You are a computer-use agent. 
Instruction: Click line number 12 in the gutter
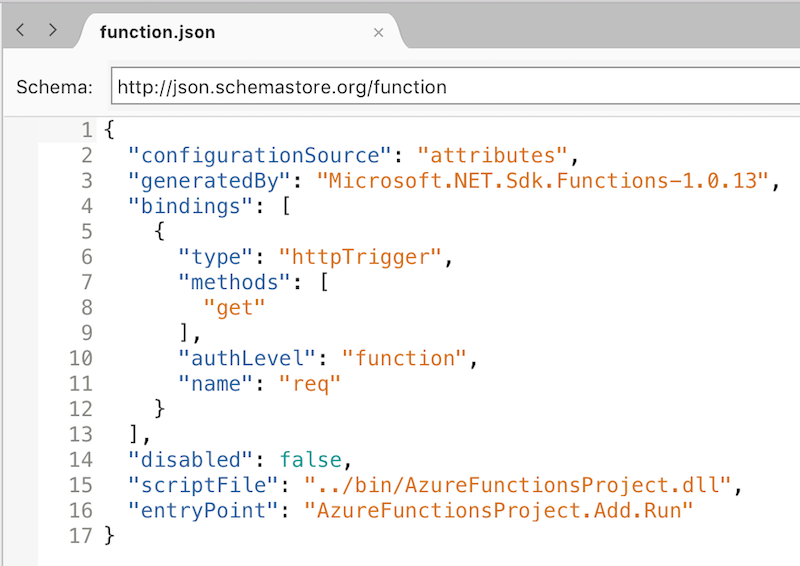pos(81,409)
